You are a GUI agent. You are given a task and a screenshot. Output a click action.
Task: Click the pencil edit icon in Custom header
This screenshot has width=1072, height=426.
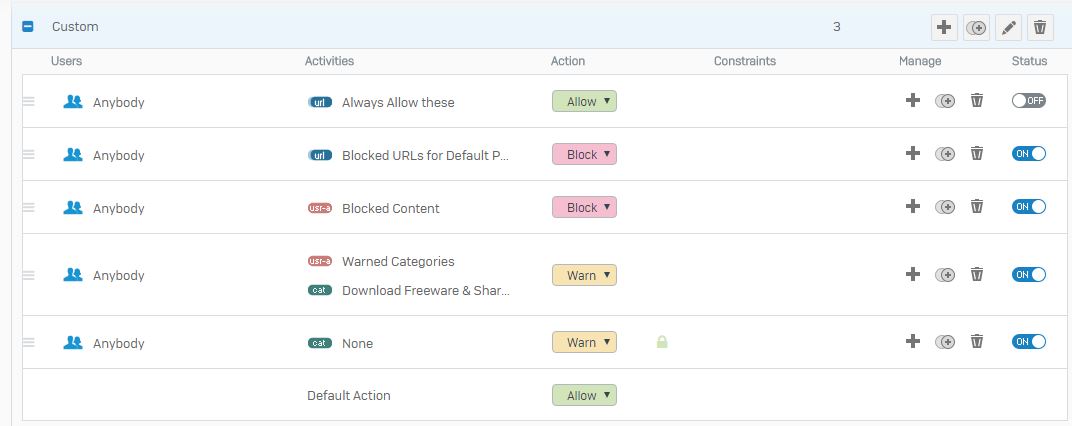coord(1008,27)
